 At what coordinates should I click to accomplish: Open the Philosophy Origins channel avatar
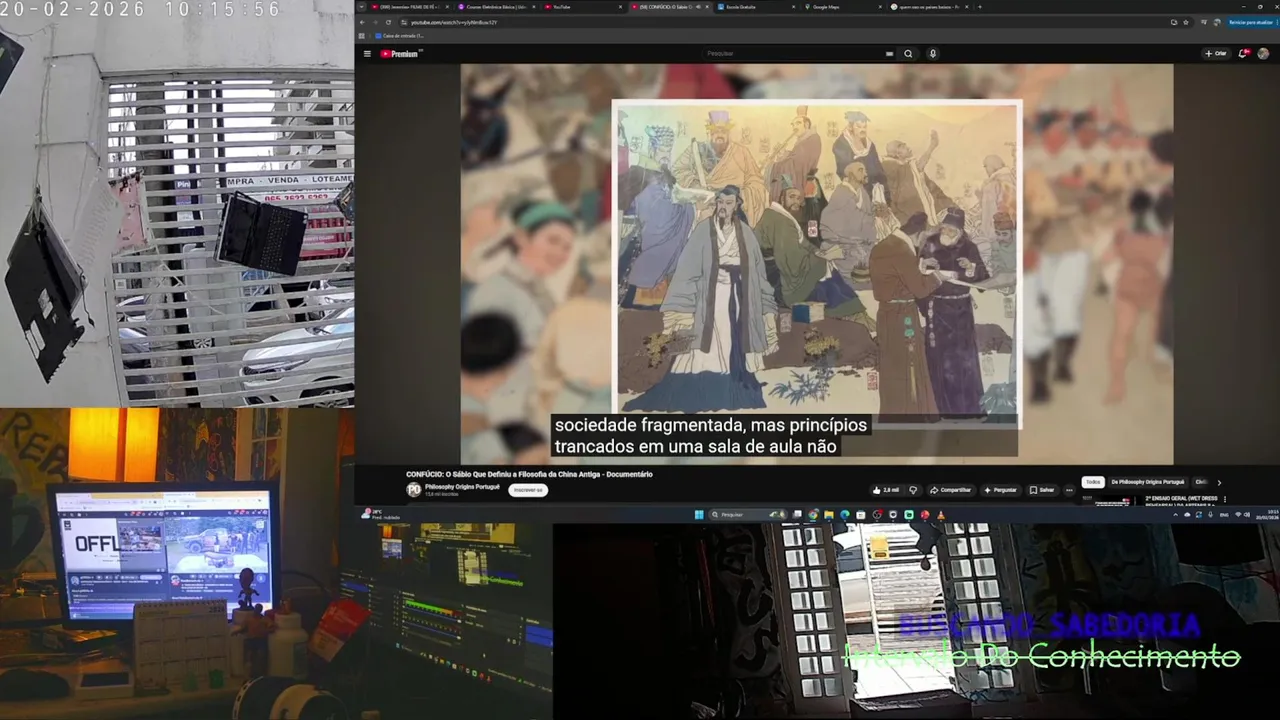coord(414,489)
